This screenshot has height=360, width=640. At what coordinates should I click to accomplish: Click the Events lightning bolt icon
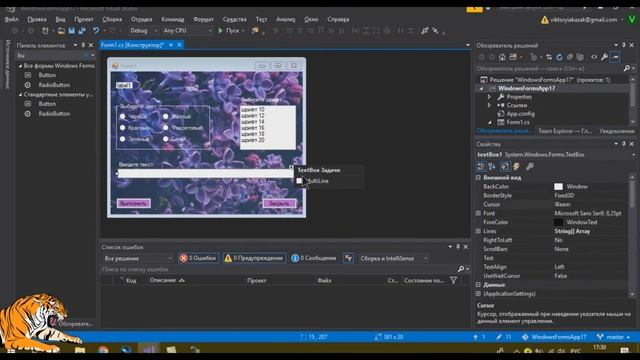516,166
